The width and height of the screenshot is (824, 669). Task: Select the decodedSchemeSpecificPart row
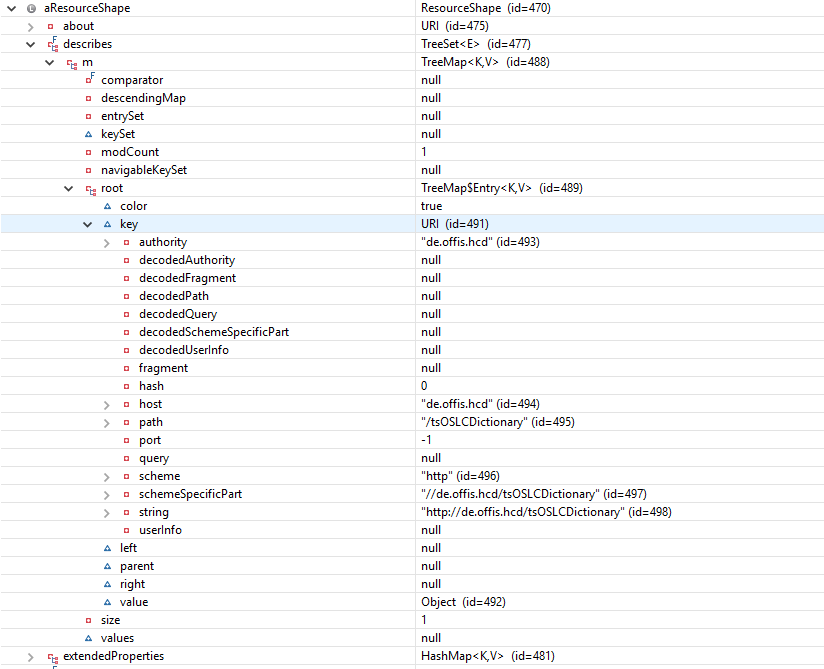[x=412, y=332]
